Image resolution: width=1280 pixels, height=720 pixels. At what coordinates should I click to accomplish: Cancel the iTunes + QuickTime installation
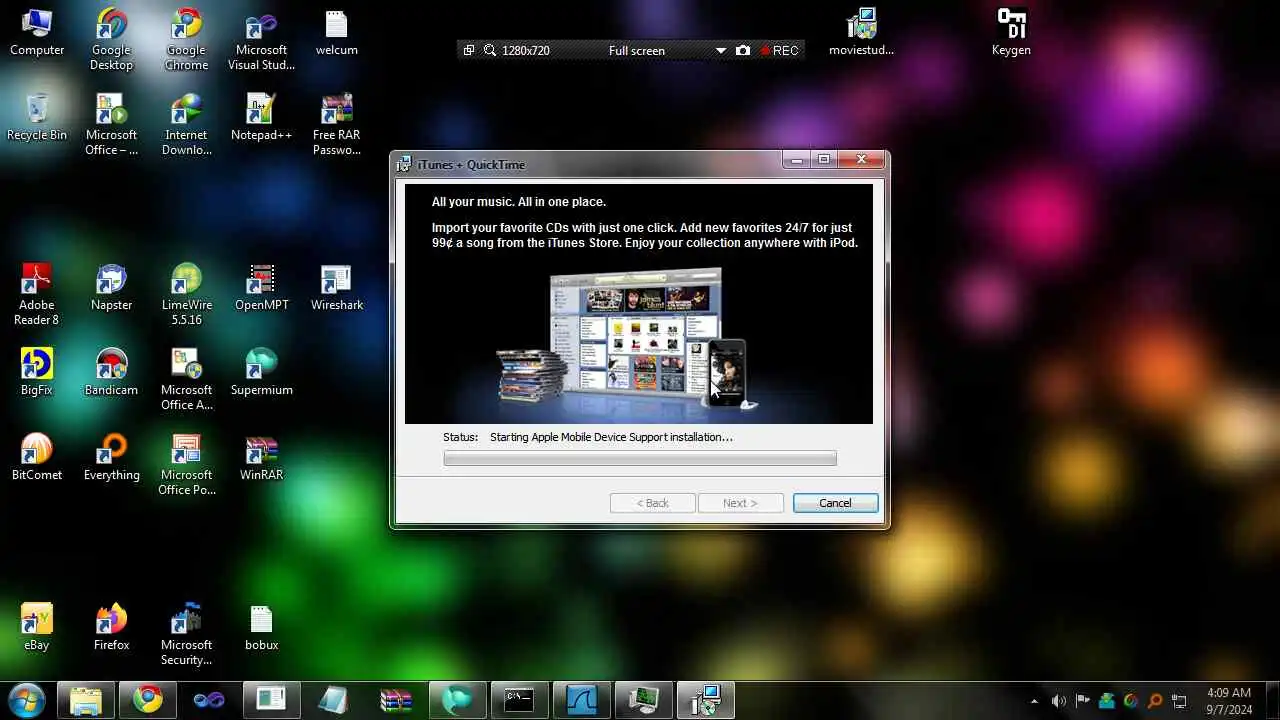click(x=836, y=503)
